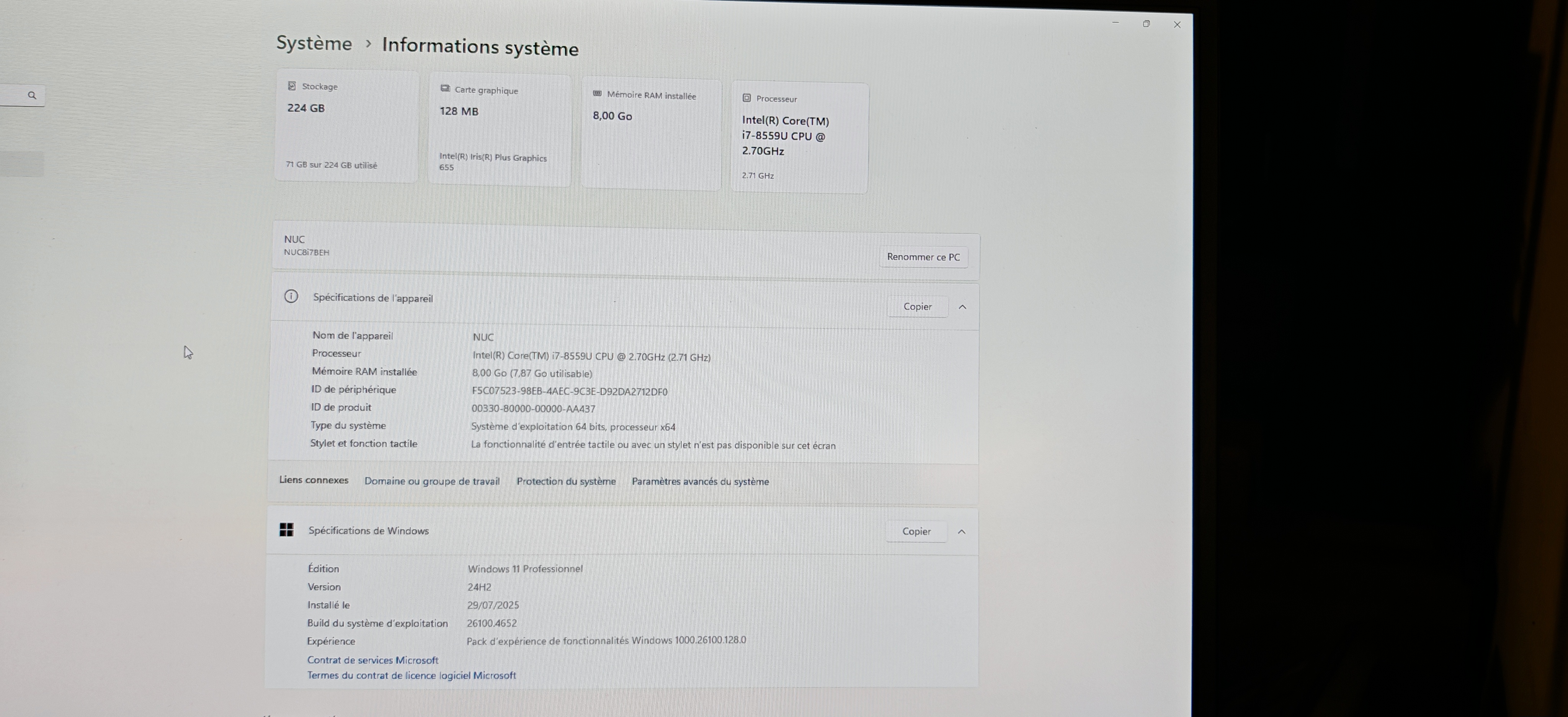The height and width of the screenshot is (717, 1568).
Task: Click the Carte graphique card icon
Action: (x=445, y=89)
